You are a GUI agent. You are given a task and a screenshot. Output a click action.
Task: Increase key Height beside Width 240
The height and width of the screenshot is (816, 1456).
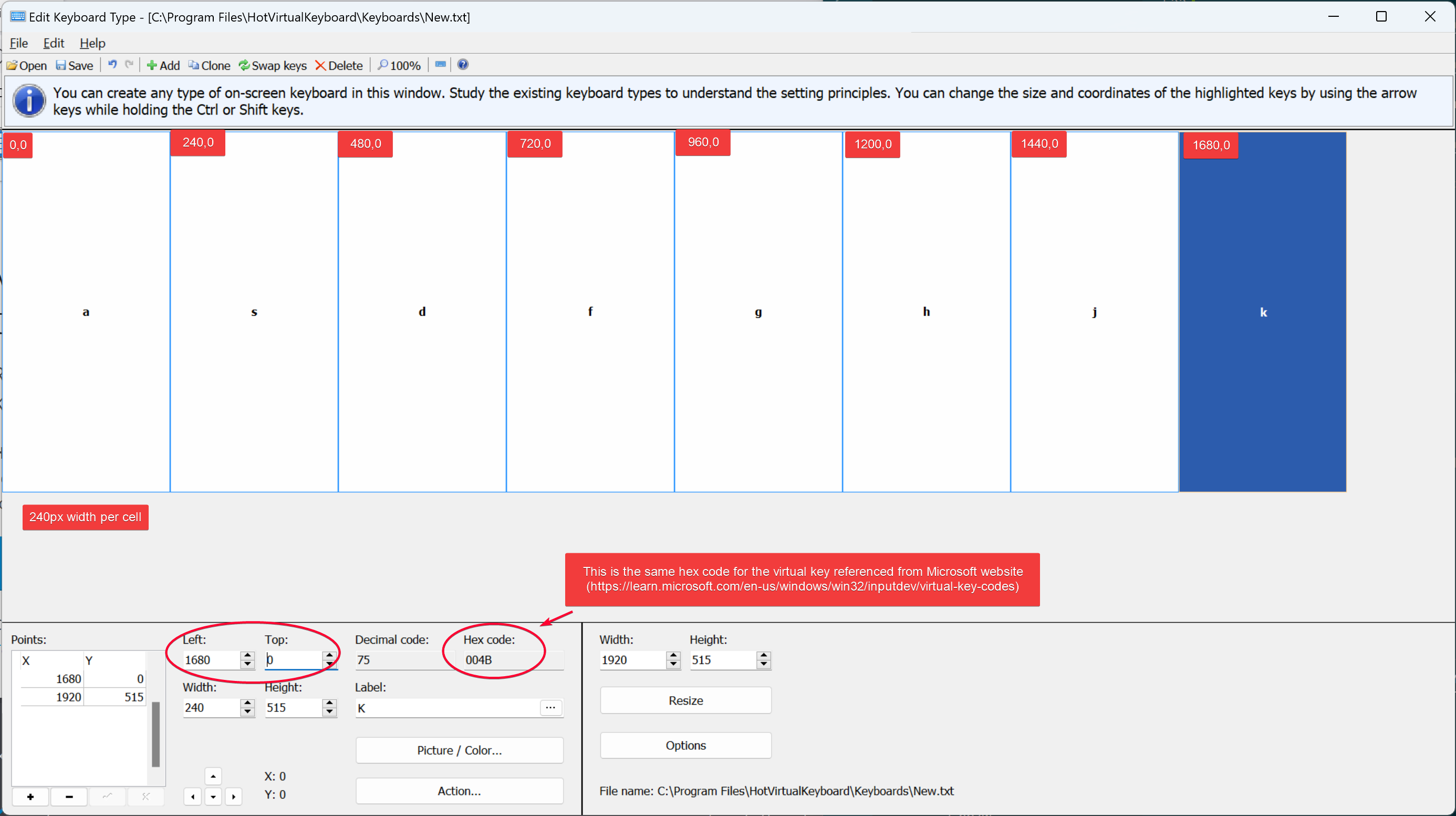click(329, 703)
